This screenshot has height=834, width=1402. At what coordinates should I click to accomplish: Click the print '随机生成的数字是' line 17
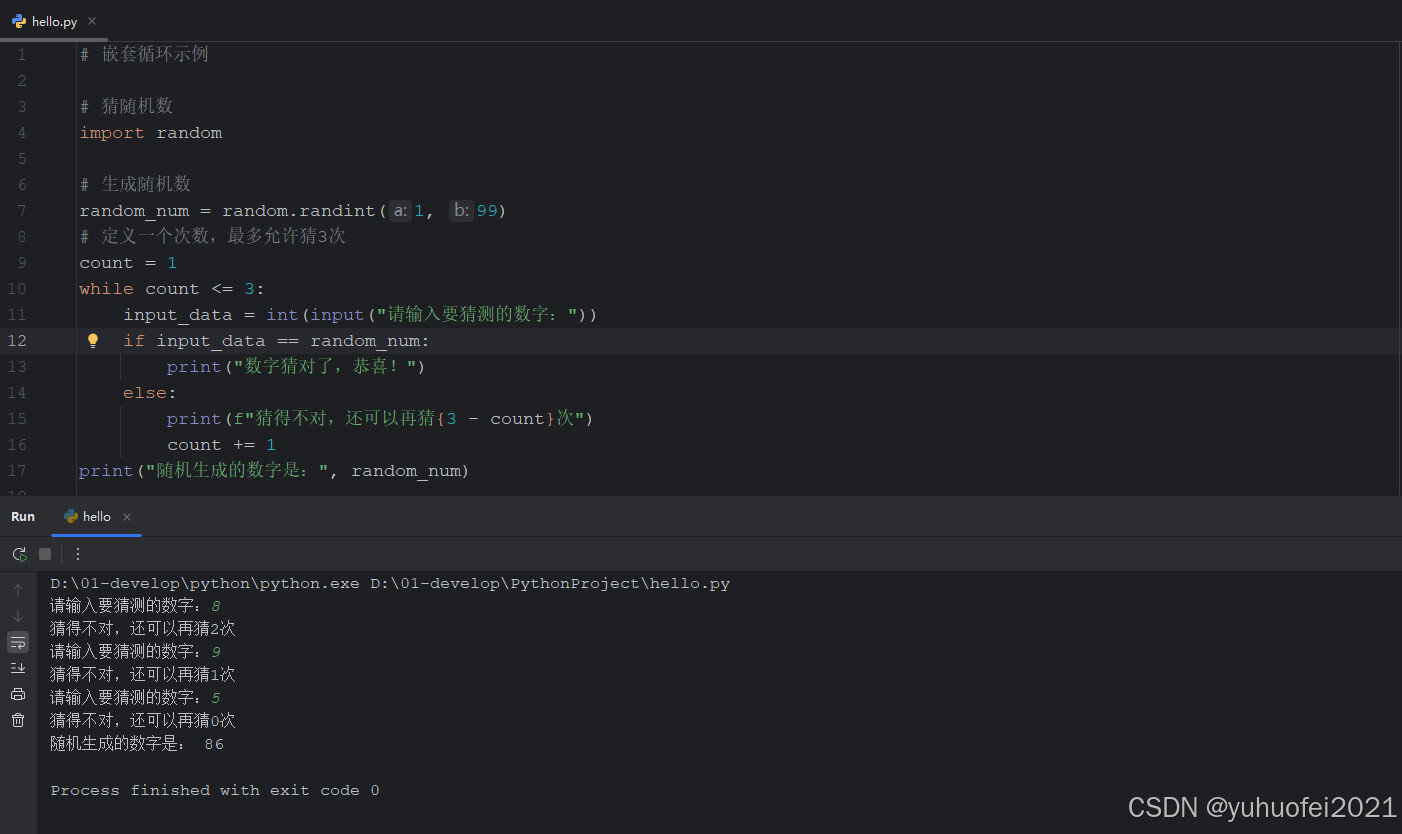tap(274, 471)
